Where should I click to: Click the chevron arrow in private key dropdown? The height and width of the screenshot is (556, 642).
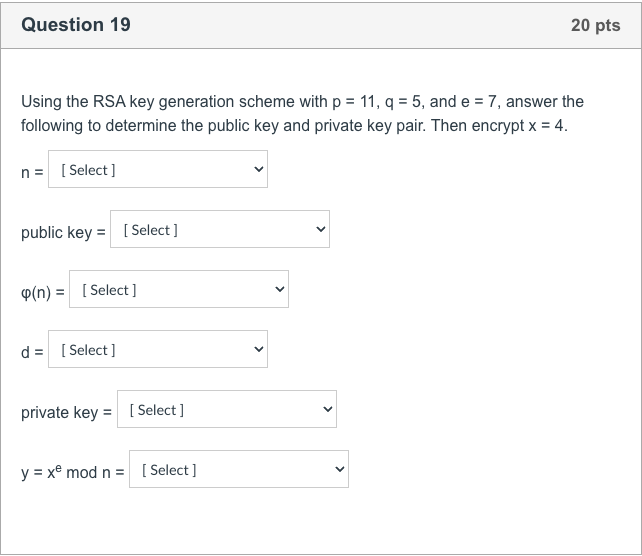coord(328,409)
